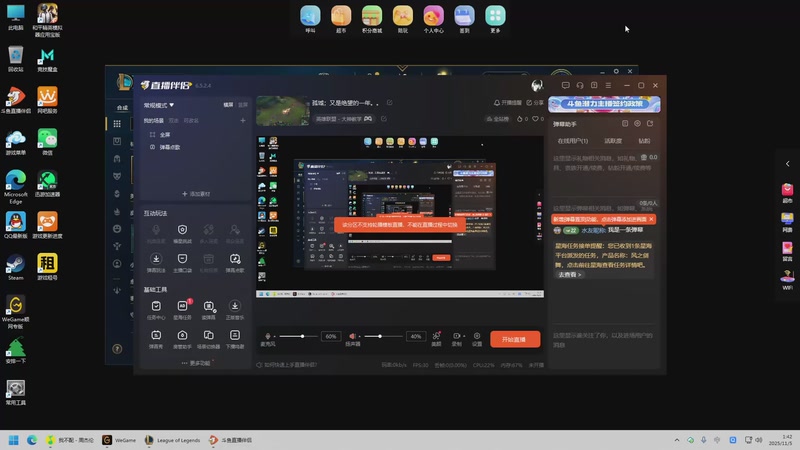Open the 正版音乐 music download tool
This screenshot has height=450, width=800.
[235, 309]
